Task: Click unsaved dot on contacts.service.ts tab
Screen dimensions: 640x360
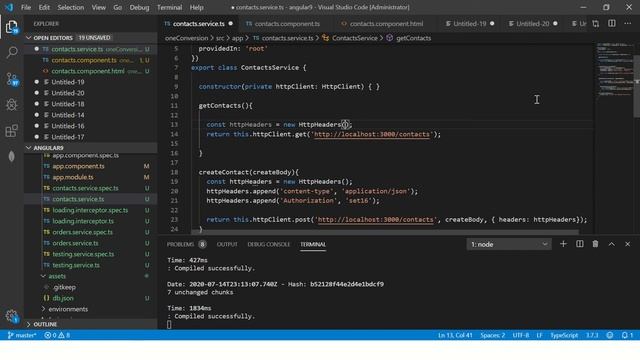Action: [231, 24]
